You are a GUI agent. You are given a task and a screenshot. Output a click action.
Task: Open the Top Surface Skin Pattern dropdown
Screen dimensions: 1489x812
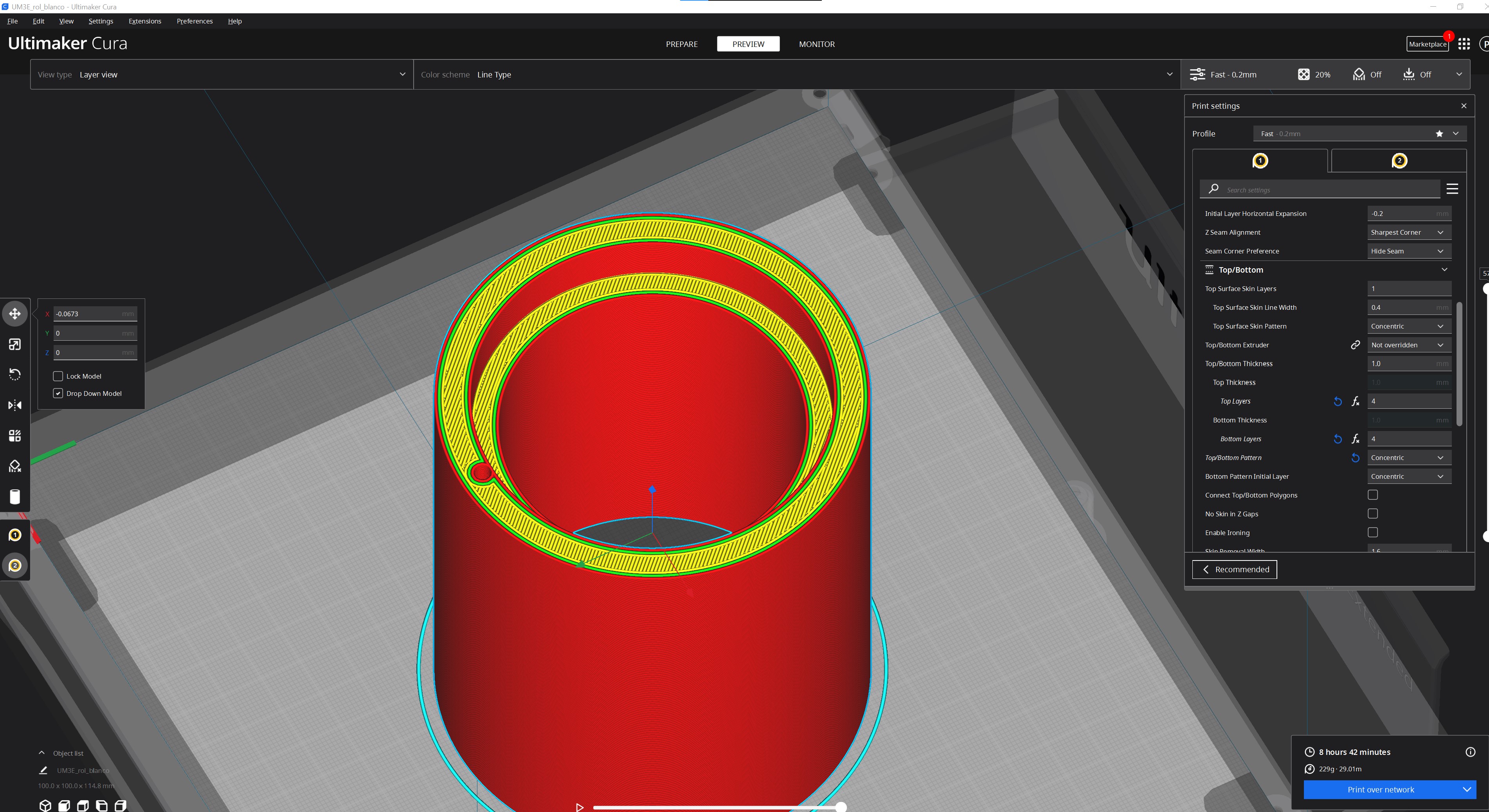1409,326
